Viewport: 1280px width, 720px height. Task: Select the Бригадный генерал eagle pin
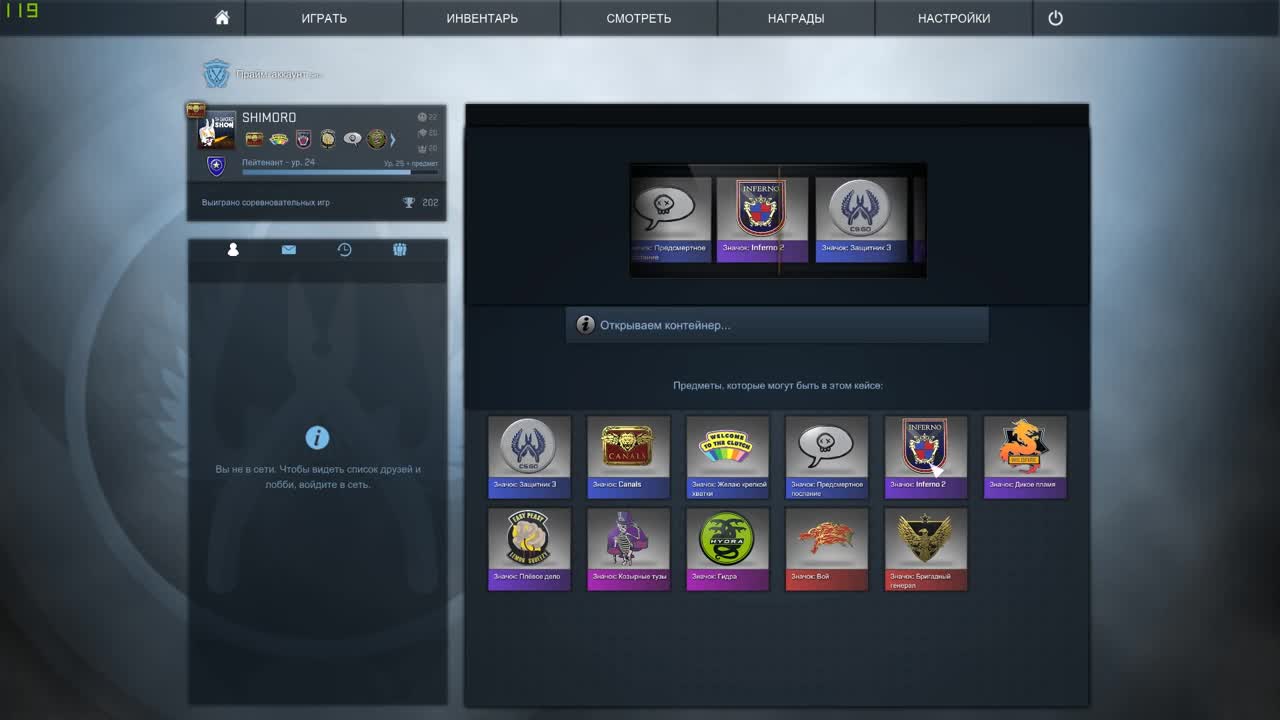pyautogui.click(x=926, y=549)
